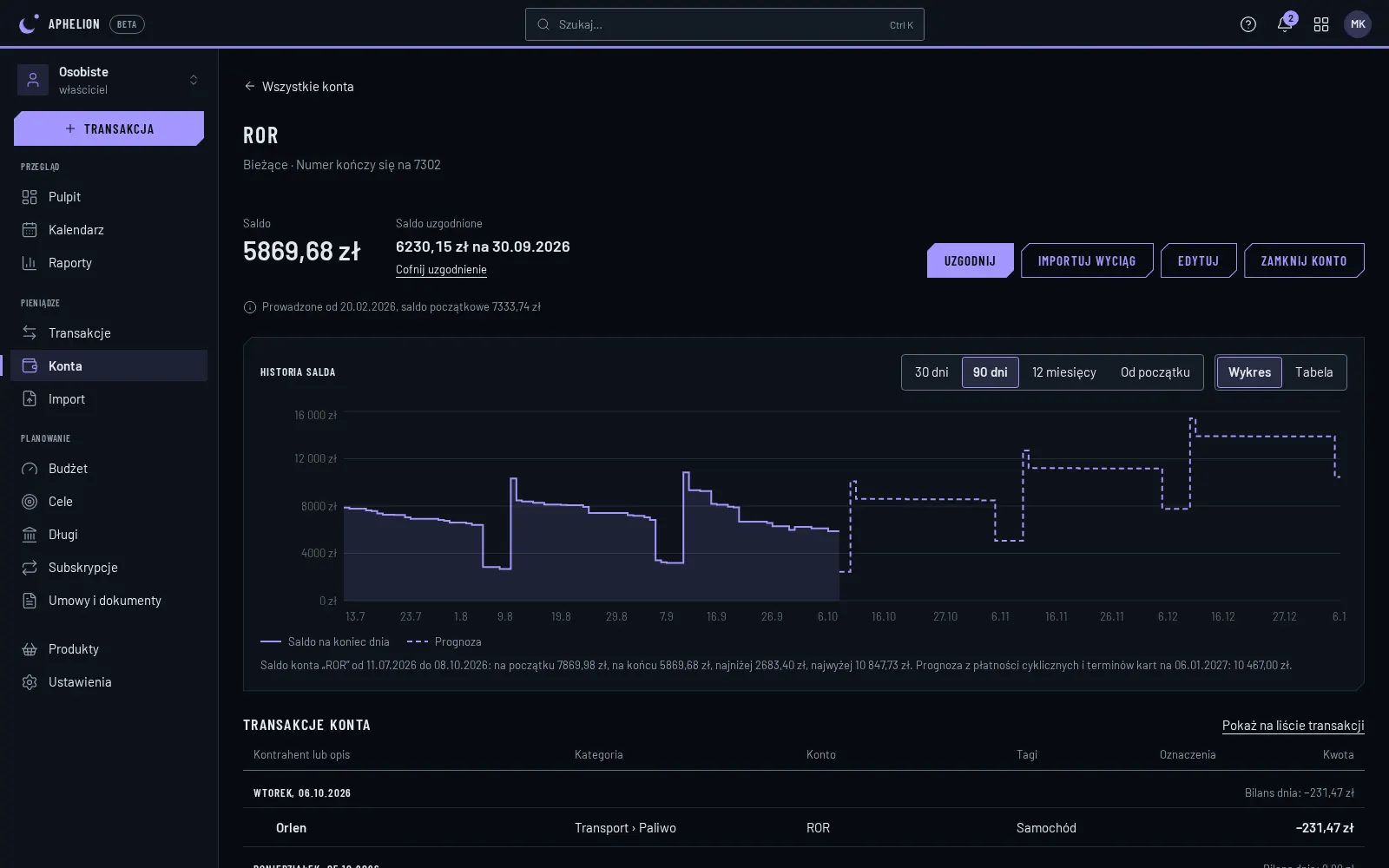The height and width of the screenshot is (868, 1389).
Task: Open the apps grid icon
Action: click(1321, 24)
